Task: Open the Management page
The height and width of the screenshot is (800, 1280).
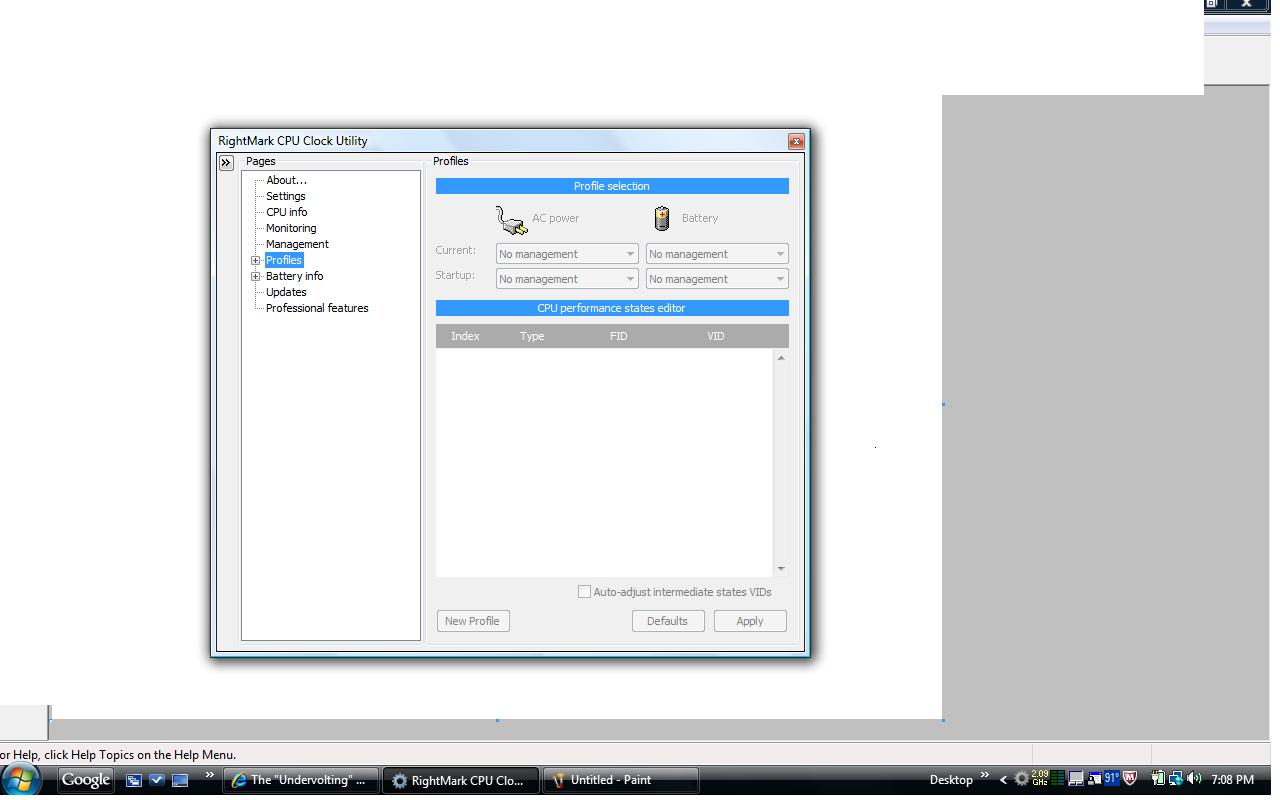Action: [297, 244]
